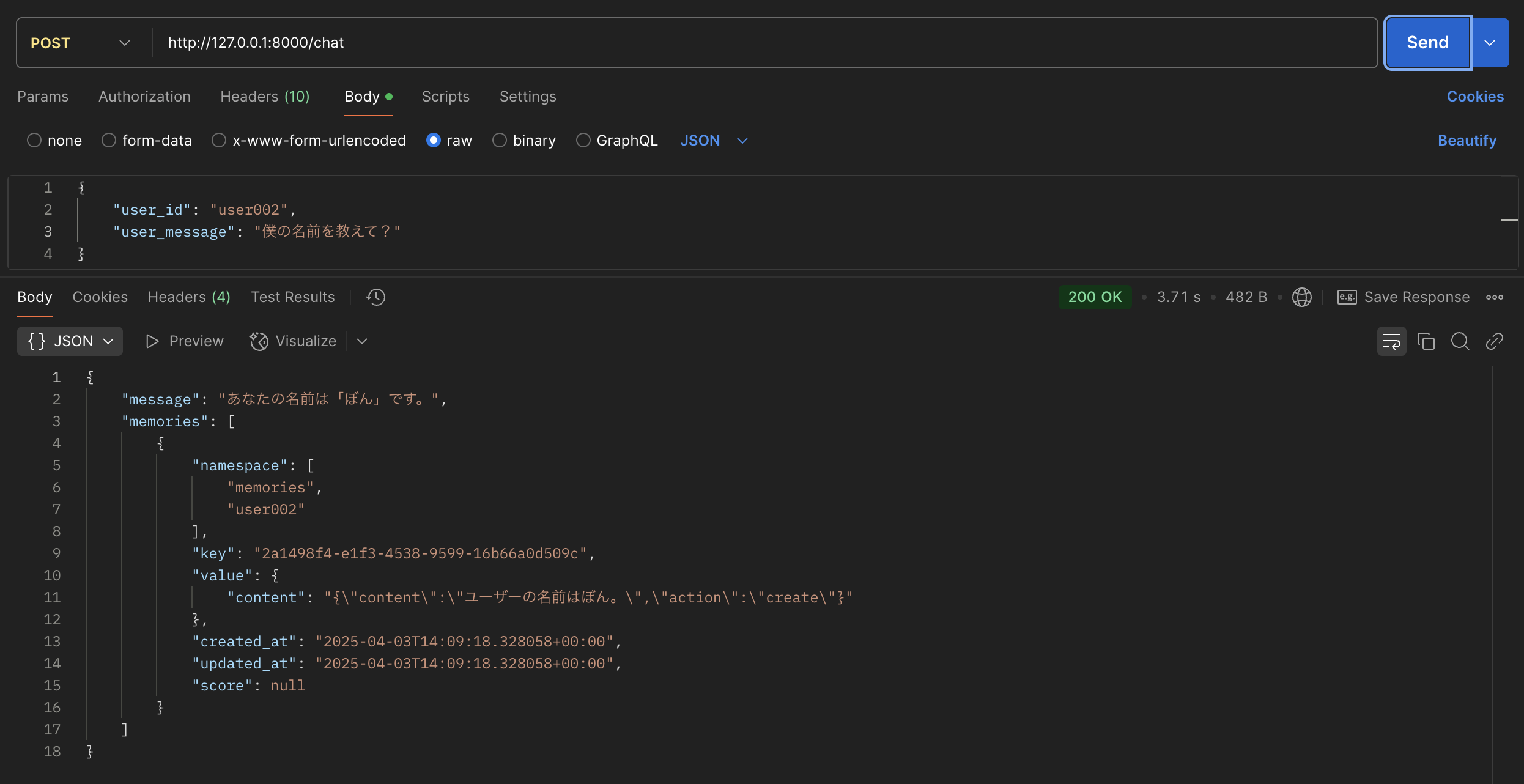Open the response Headers (4) tab

(x=189, y=297)
